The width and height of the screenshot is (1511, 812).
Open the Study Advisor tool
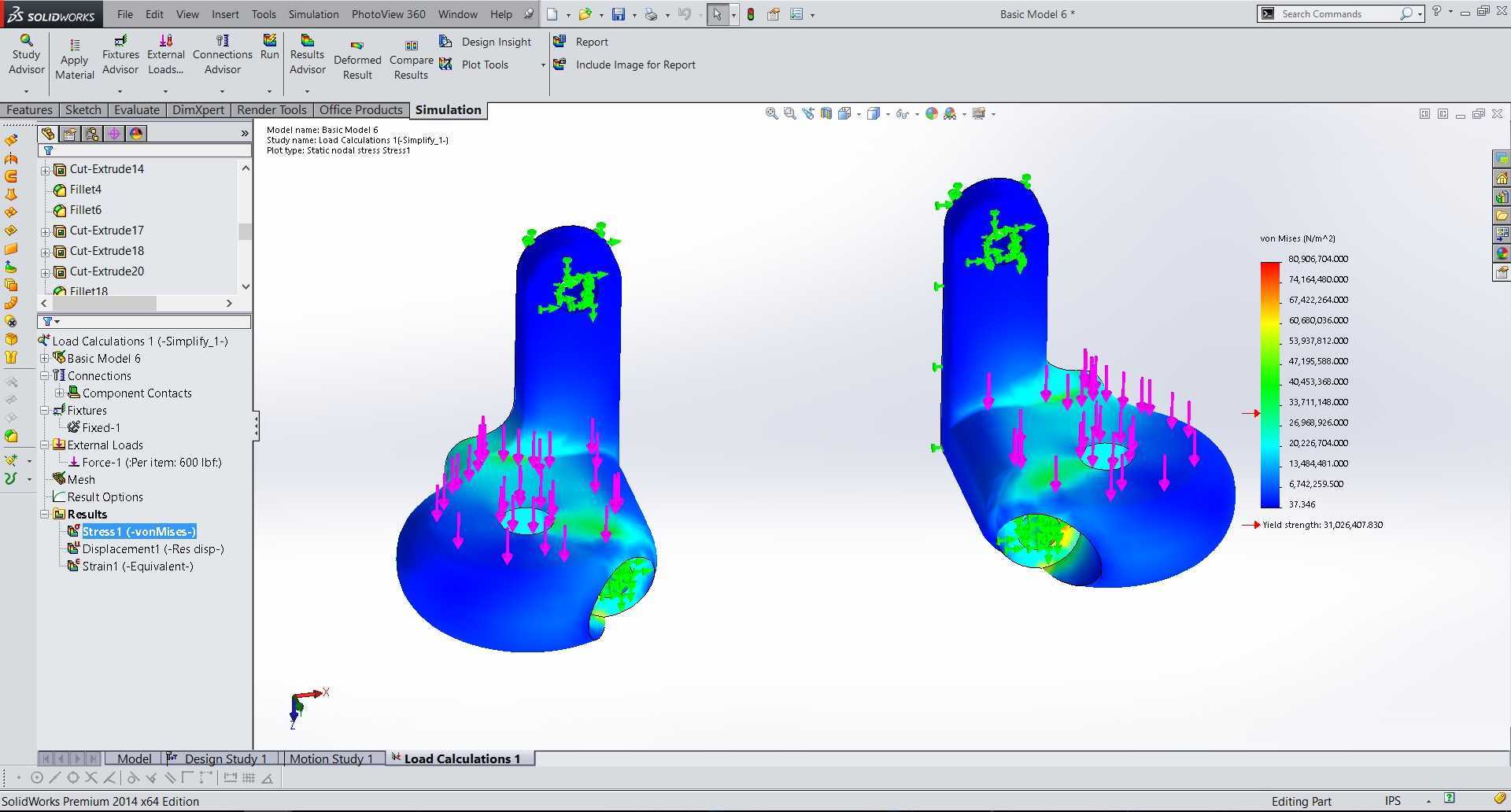(26, 54)
